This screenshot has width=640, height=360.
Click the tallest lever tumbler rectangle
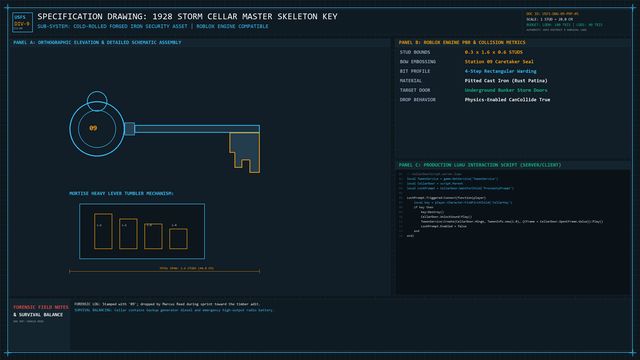103,231
